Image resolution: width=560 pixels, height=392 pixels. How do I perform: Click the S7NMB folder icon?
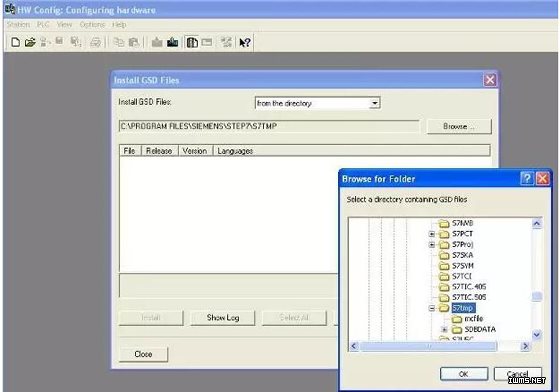(x=444, y=223)
